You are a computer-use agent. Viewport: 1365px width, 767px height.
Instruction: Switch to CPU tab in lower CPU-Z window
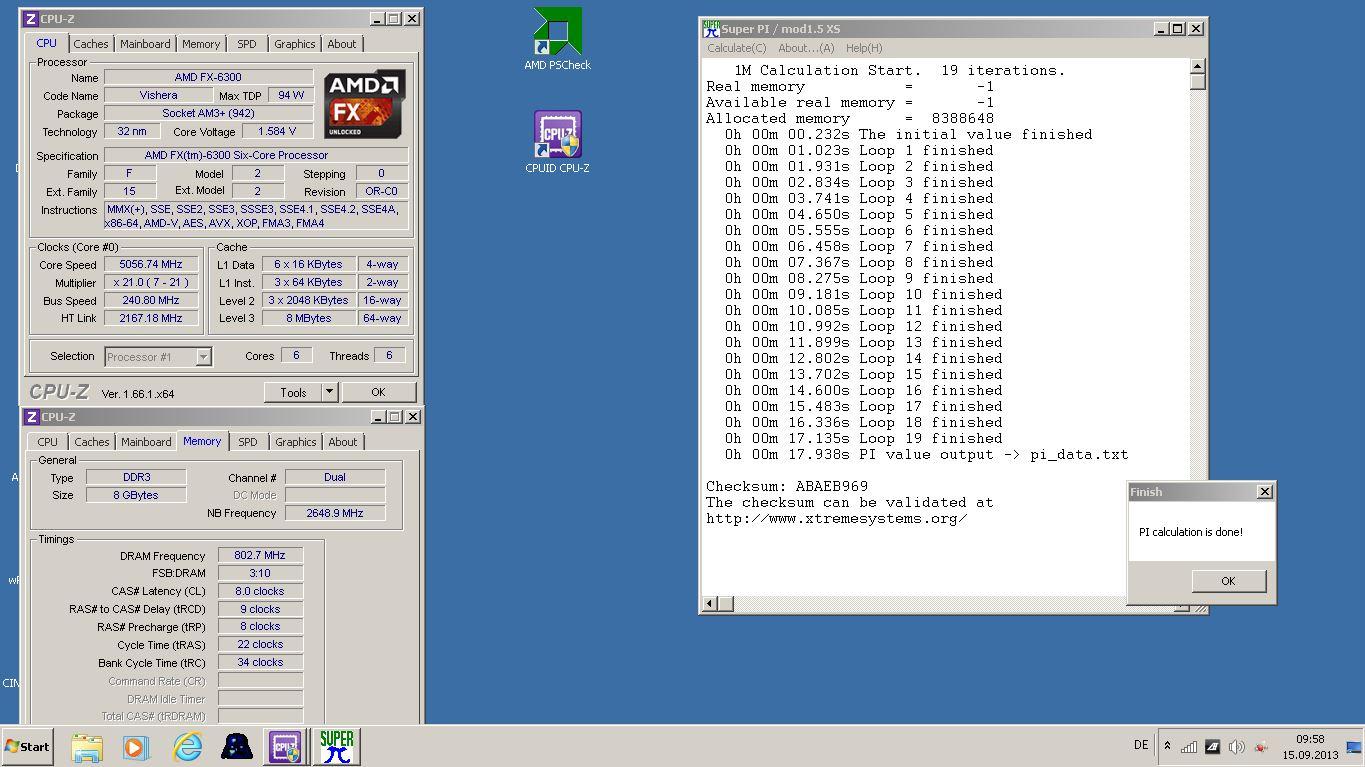(x=47, y=442)
